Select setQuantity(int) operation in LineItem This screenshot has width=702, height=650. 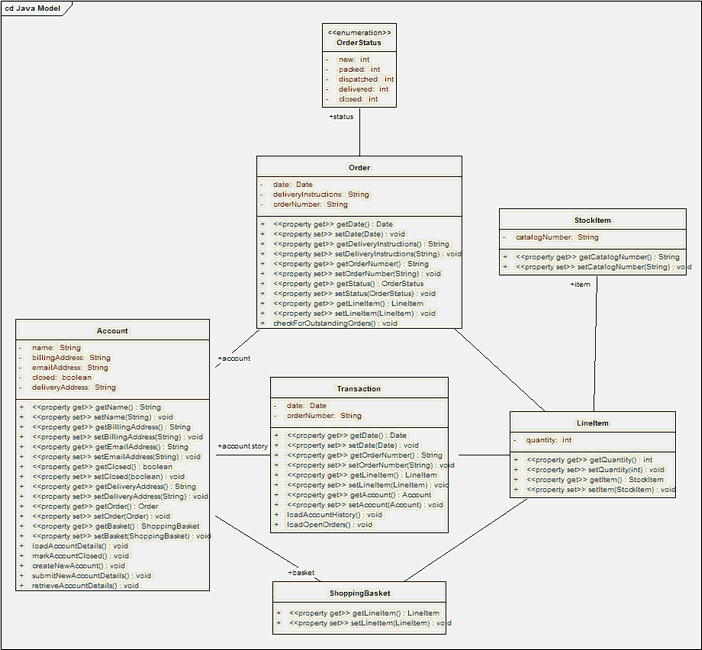(595, 470)
